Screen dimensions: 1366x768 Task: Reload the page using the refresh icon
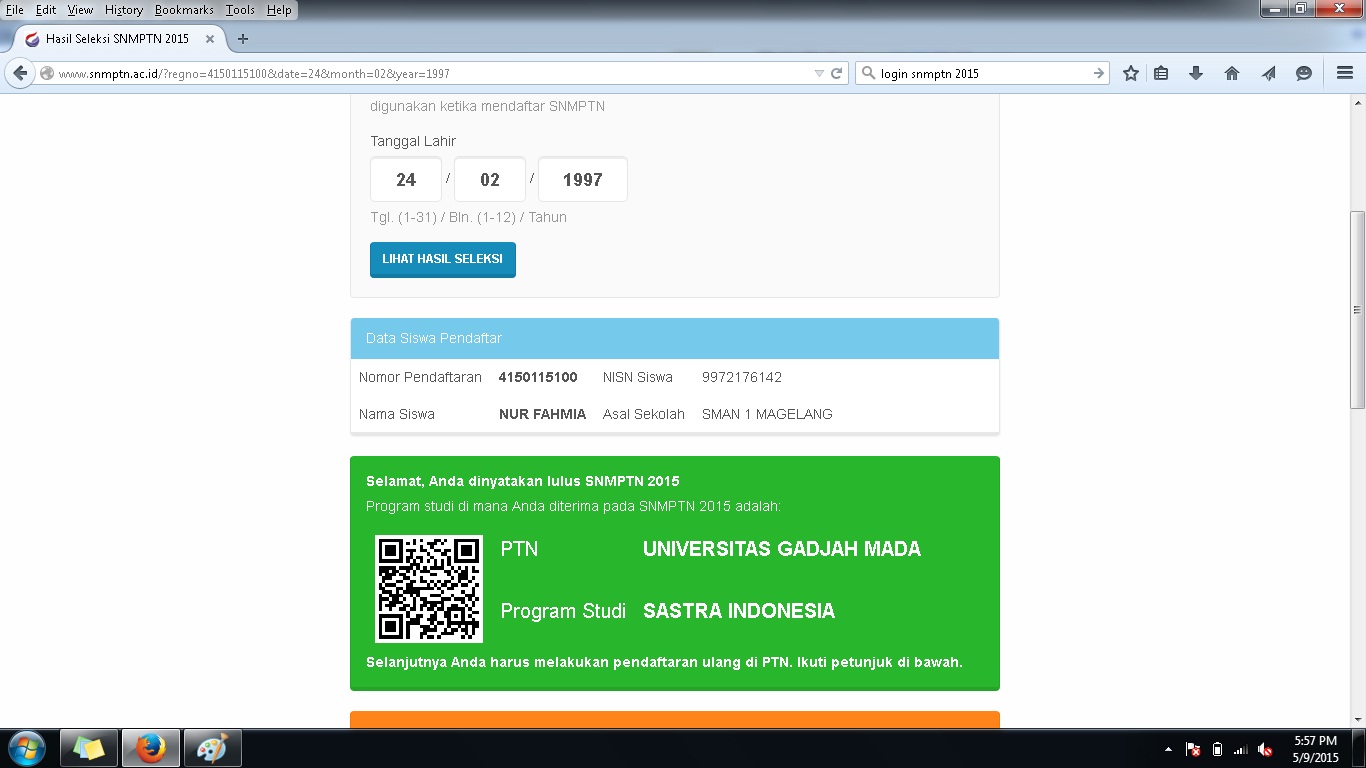836,73
